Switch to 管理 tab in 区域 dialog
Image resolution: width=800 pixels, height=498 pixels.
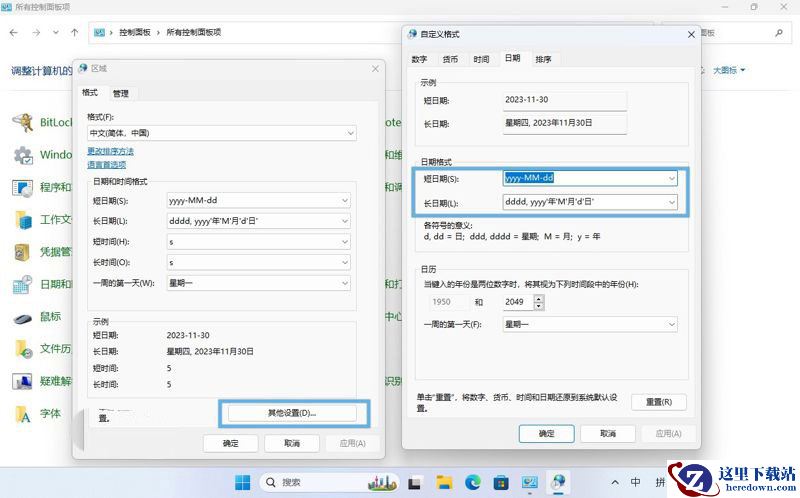[121, 93]
